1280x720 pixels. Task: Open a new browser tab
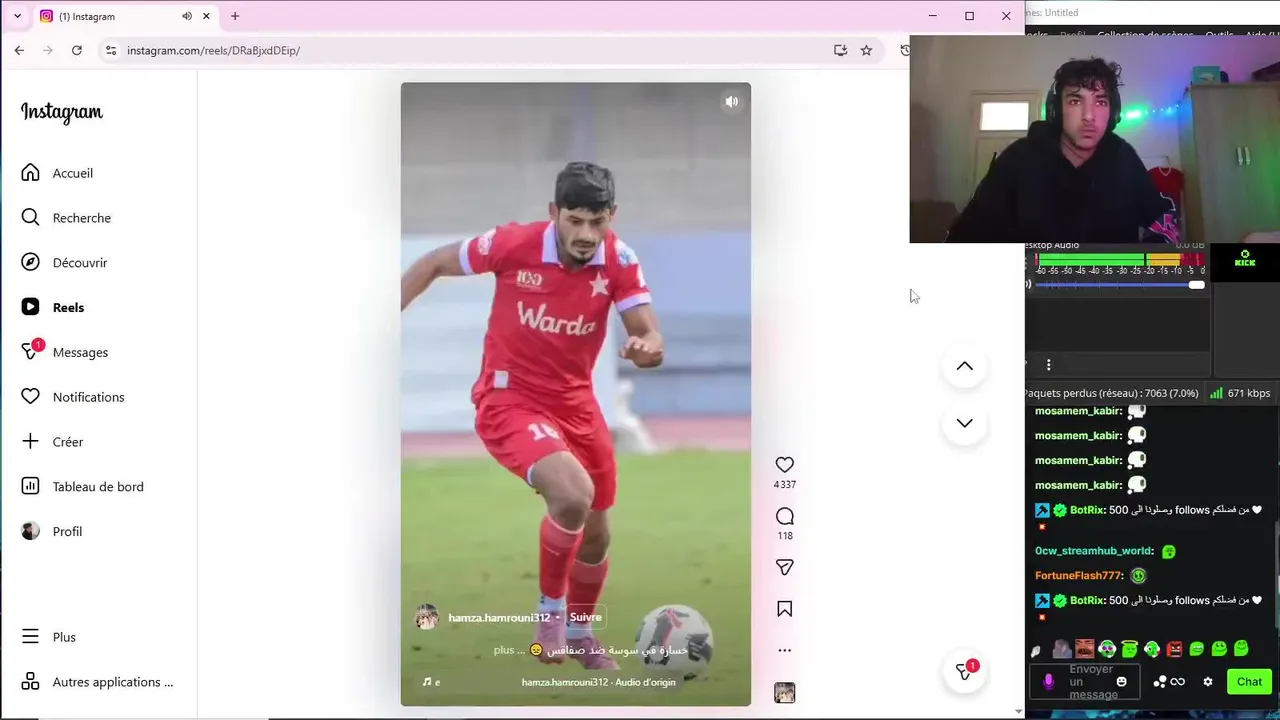pos(235,16)
